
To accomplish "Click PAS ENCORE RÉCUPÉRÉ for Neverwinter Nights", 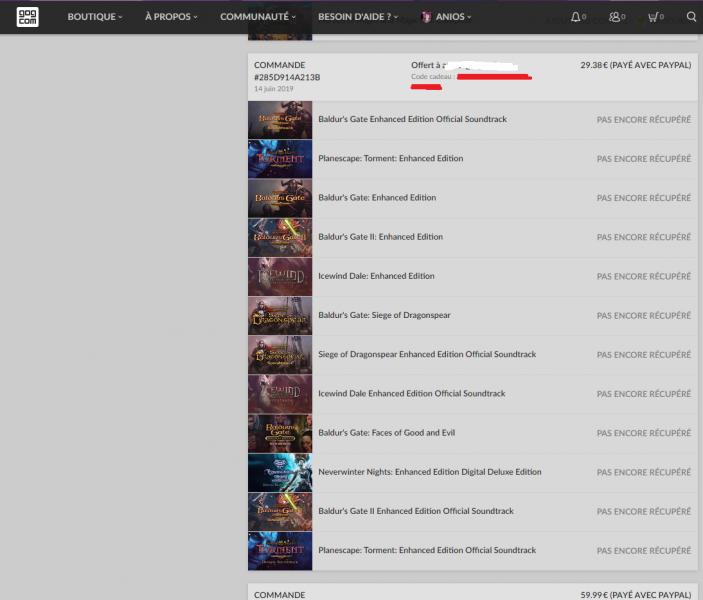I will click(x=644, y=473).
